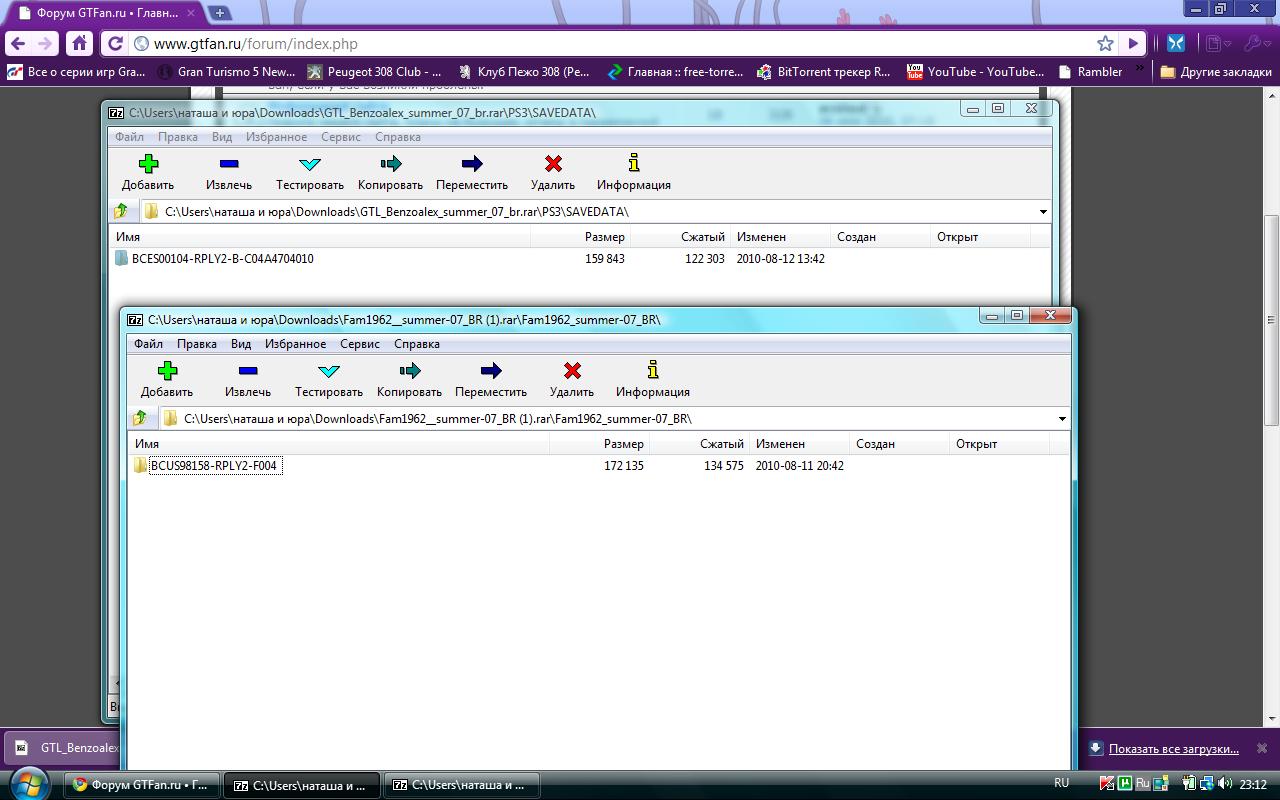Click the 23:12 clock in system tray
This screenshot has height=800, width=1280.
pos(1253,784)
